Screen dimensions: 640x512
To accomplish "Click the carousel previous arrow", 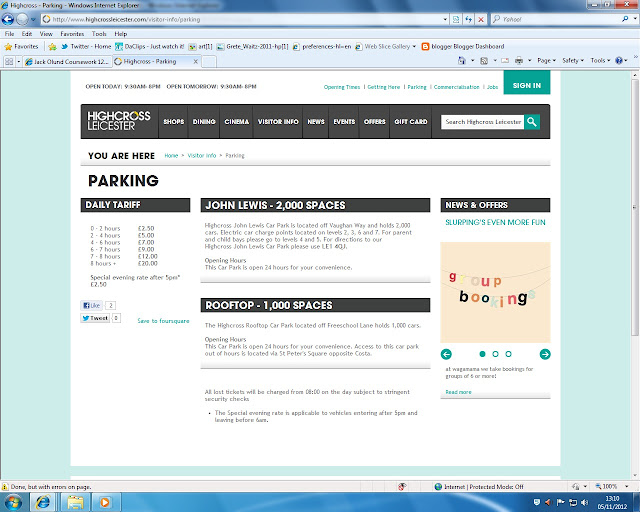I will [x=446, y=354].
